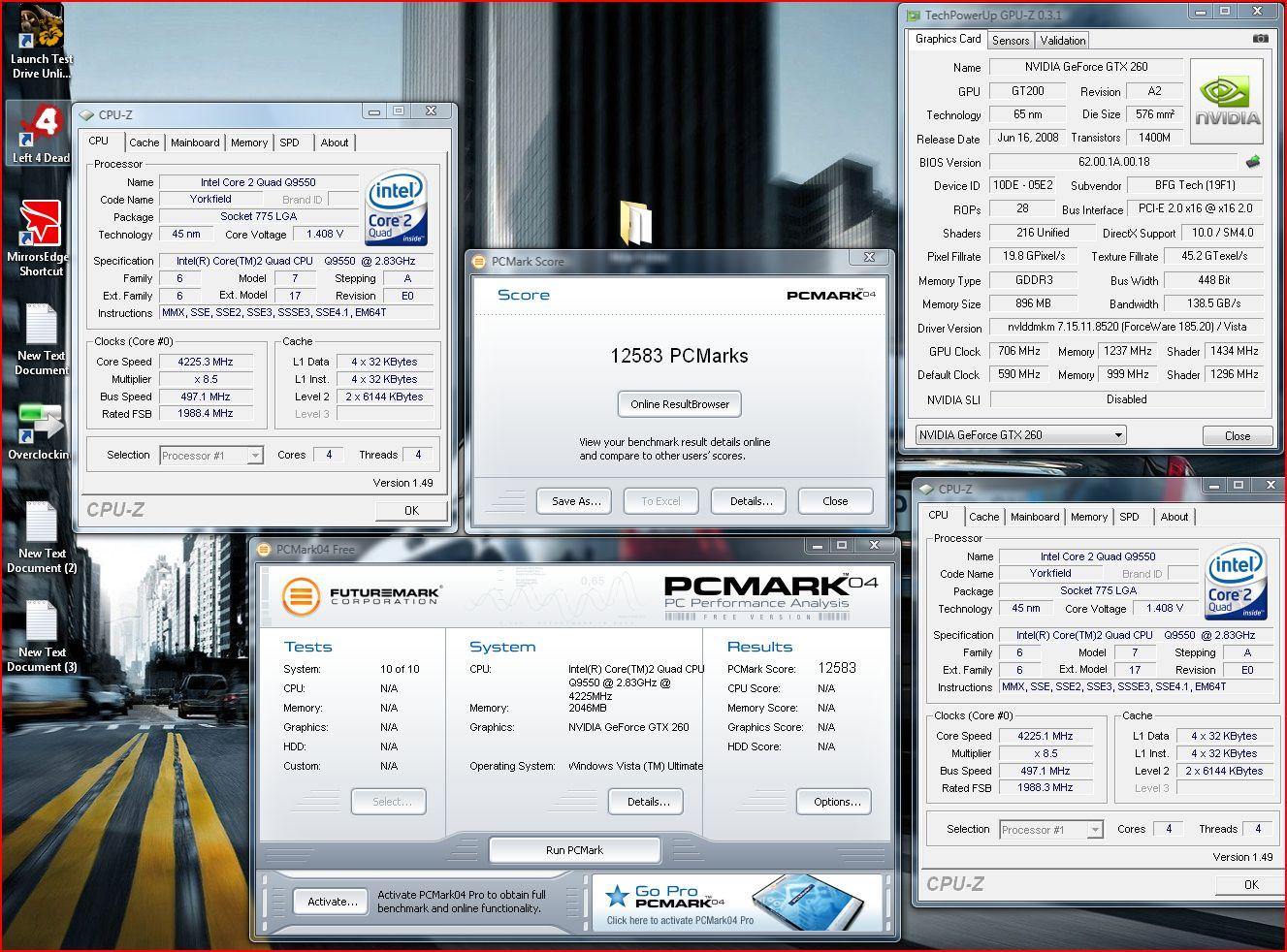Click Intel Core 2 Quad logo in right CPU-Z

(1237, 584)
